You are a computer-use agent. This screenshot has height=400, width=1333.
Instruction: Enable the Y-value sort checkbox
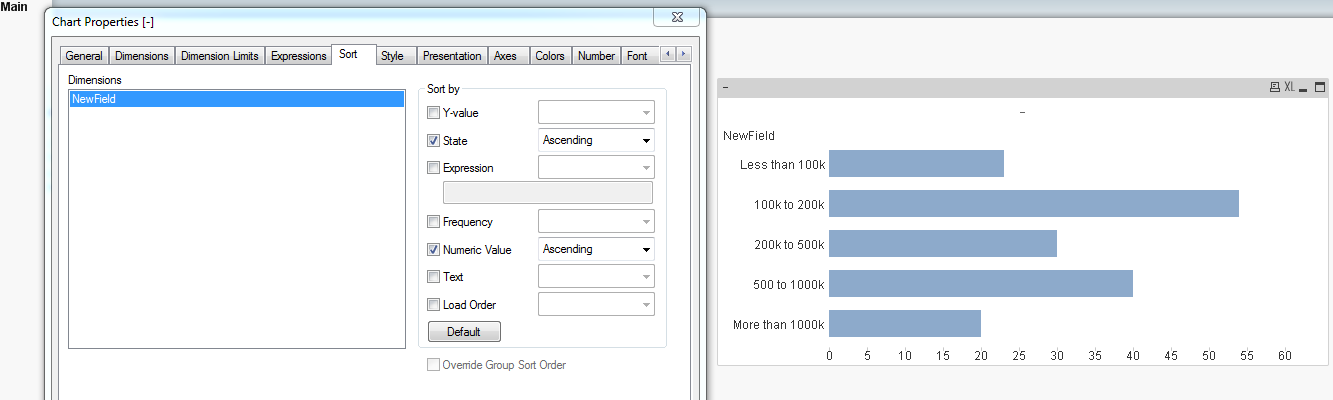coord(433,113)
